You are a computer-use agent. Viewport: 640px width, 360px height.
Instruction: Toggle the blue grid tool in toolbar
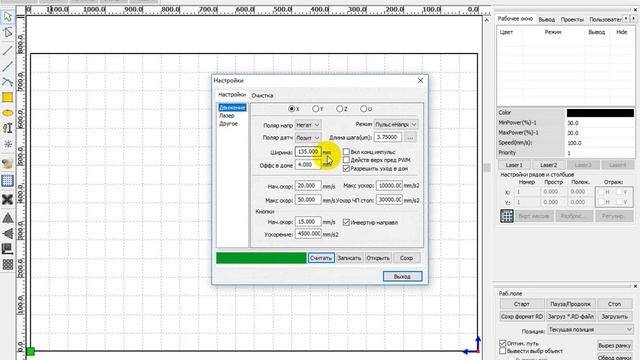(7, 181)
